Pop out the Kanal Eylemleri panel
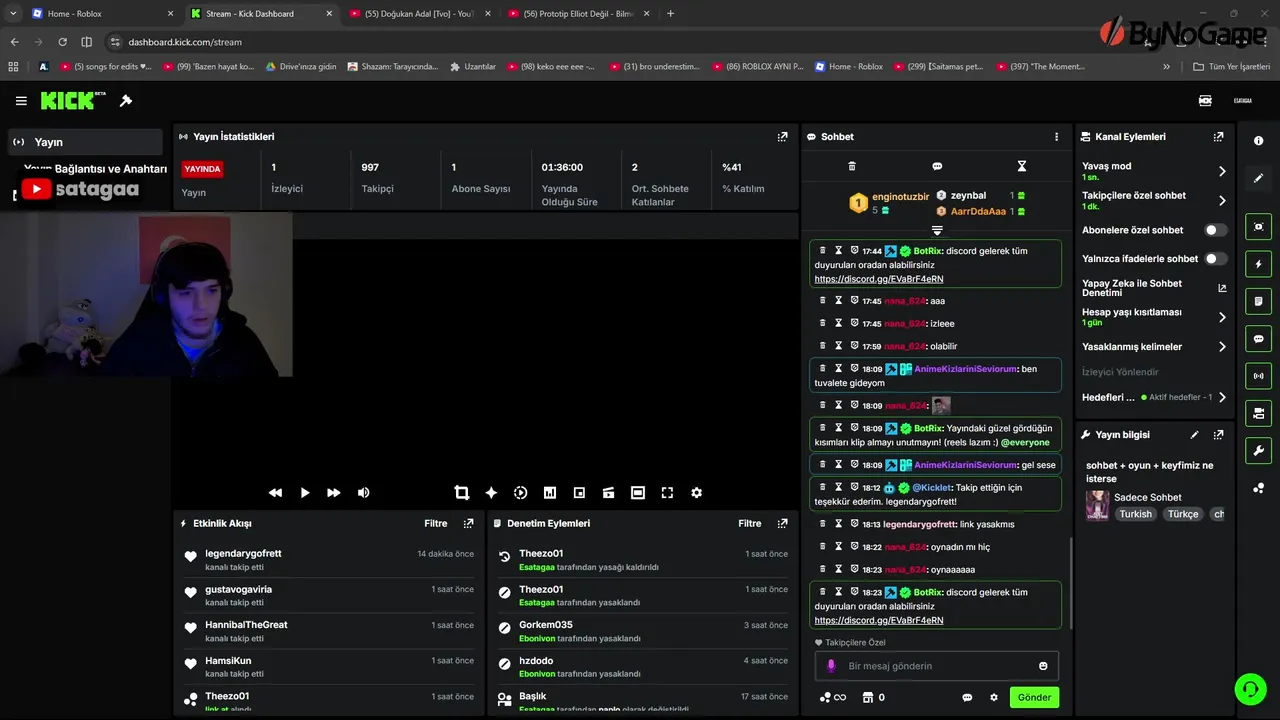This screenshot has width=1280, height=720. click(x=1218, y=137)
